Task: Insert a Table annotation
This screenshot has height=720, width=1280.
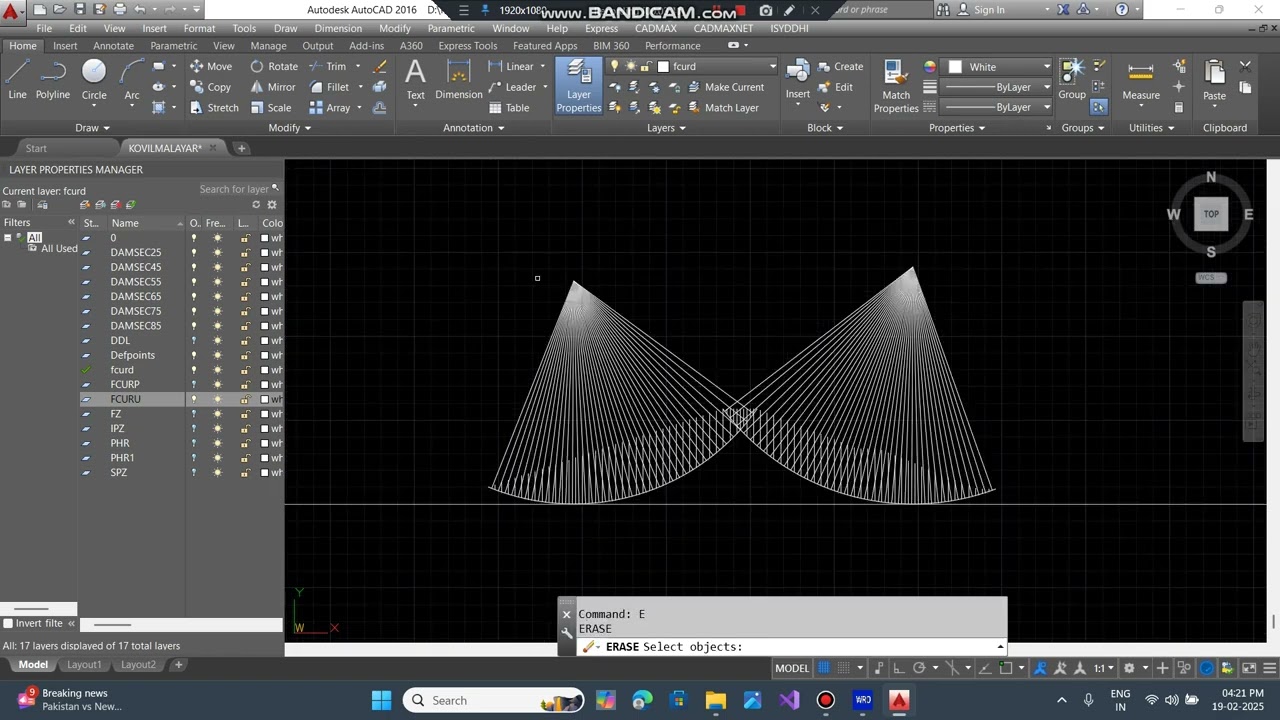Action: tap(509, 108)
